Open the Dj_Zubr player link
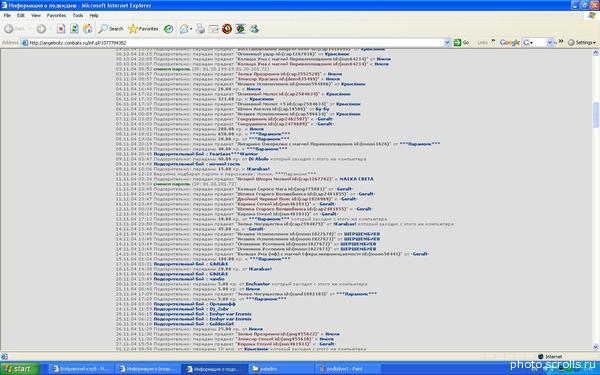The image size is (600, 375). [x=219, y=309]
